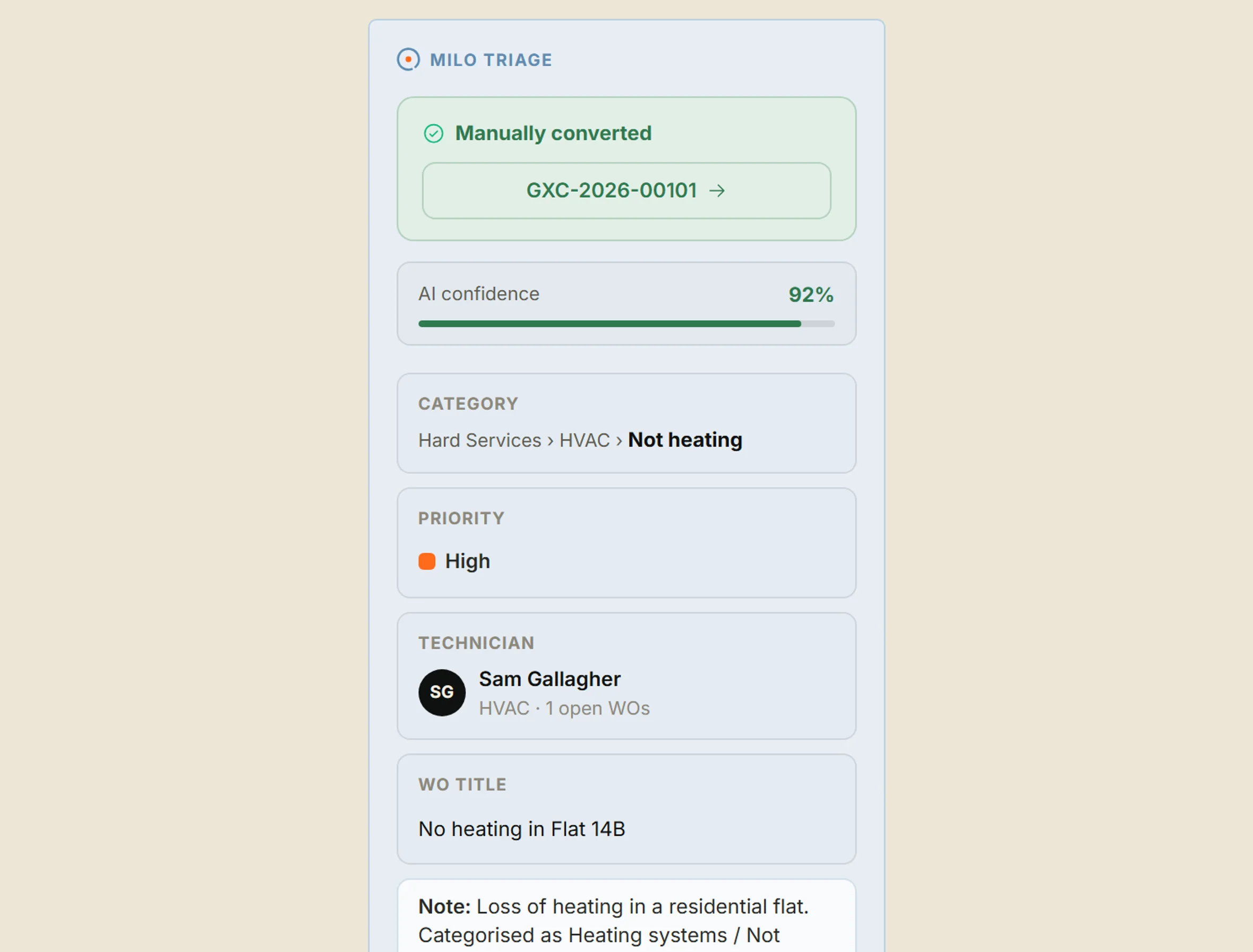The width and height of the screenshot is (1253, 952).
Task: Click the MILO TRIAGE panel heading
Action: (491, 60)
